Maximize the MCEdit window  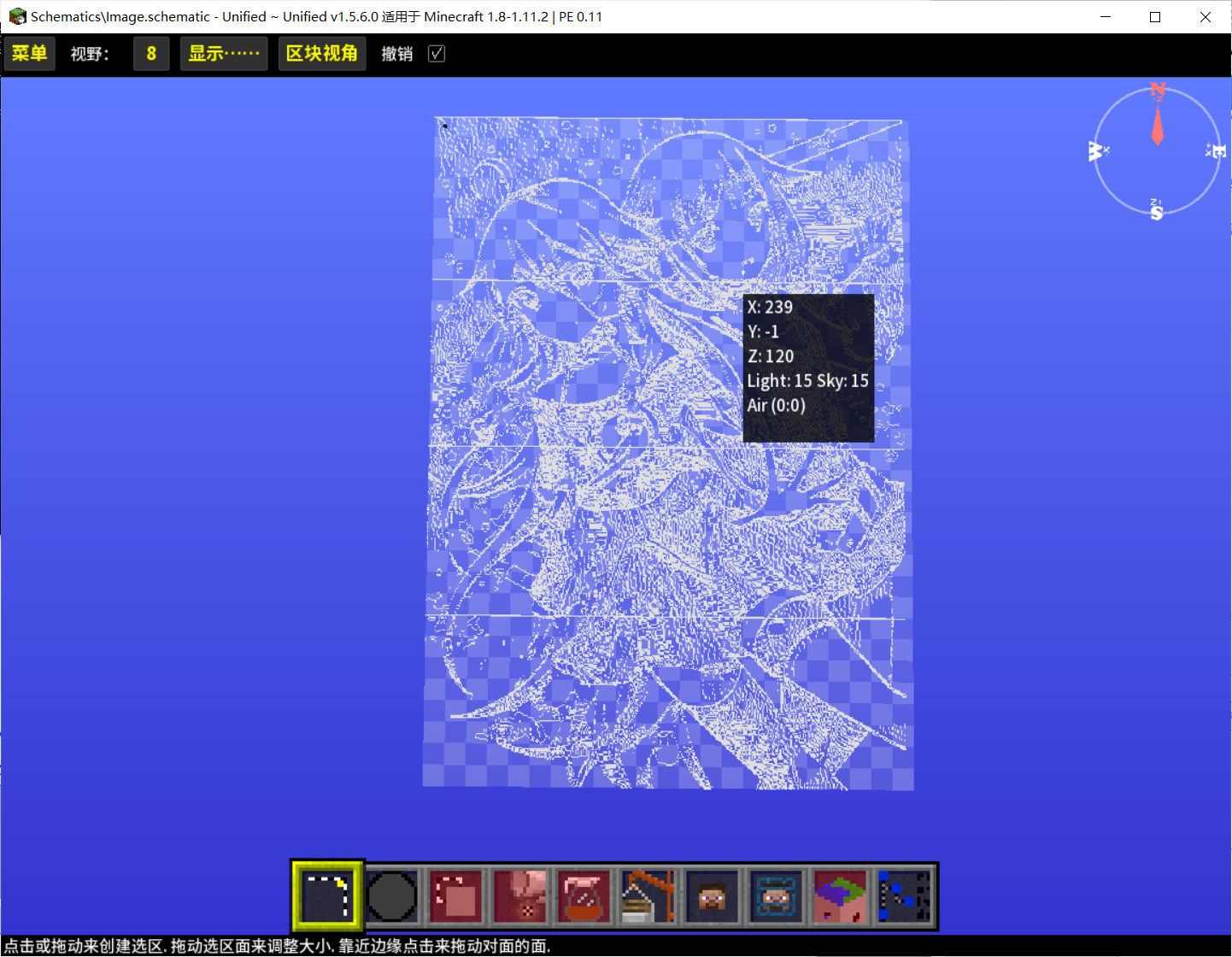(x=1155, y=17)
